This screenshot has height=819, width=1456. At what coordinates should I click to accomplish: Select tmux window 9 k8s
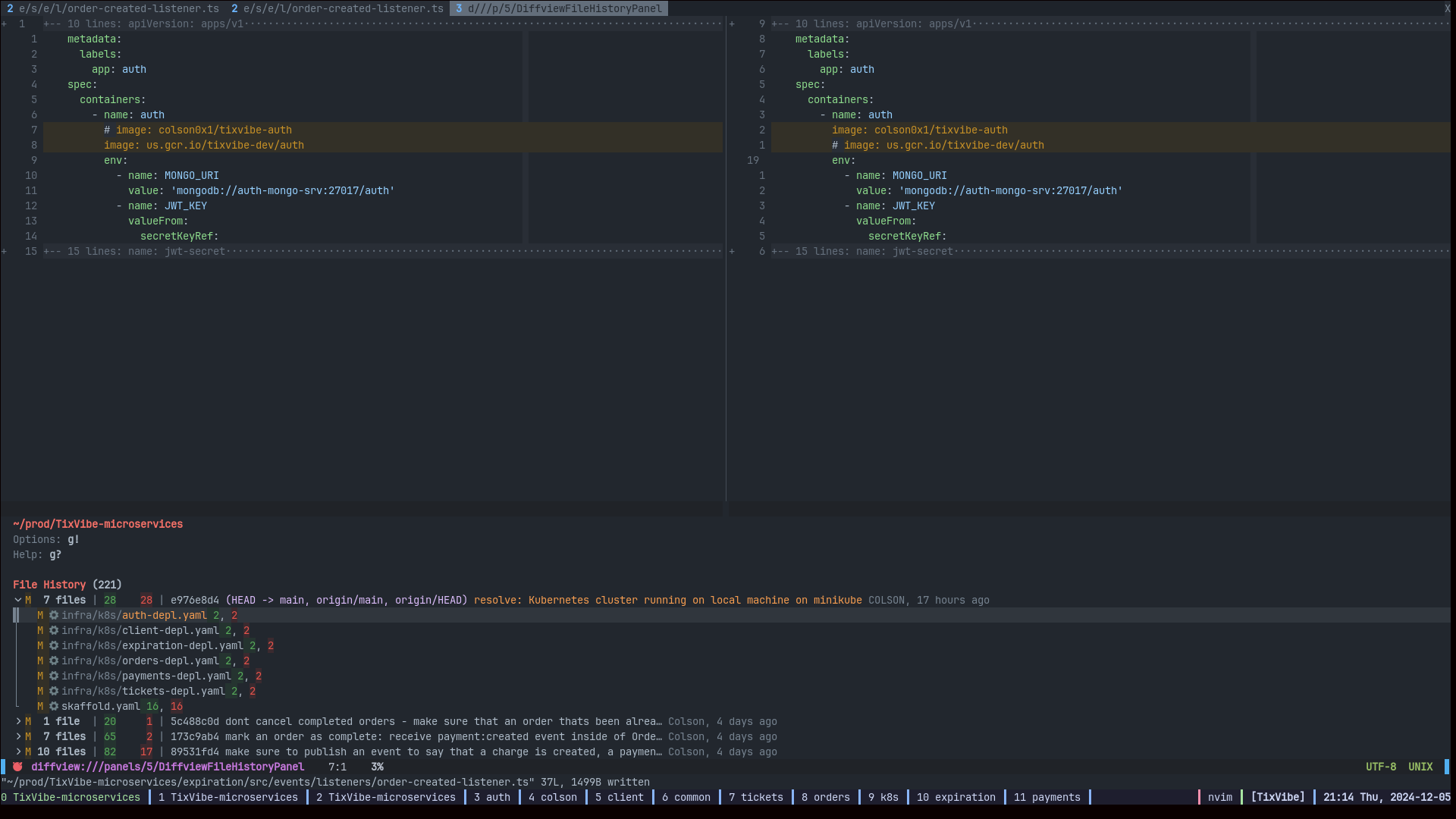point(883,797)
